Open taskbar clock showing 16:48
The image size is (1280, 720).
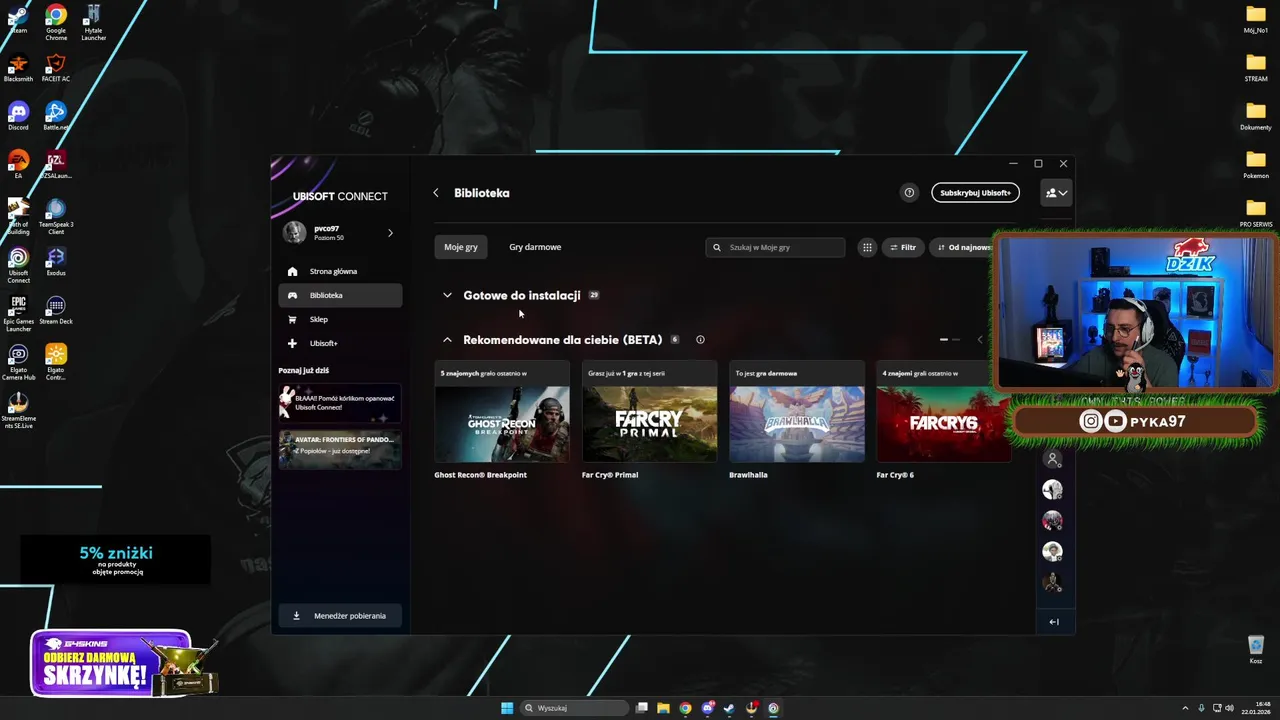tap(1256, 708)
